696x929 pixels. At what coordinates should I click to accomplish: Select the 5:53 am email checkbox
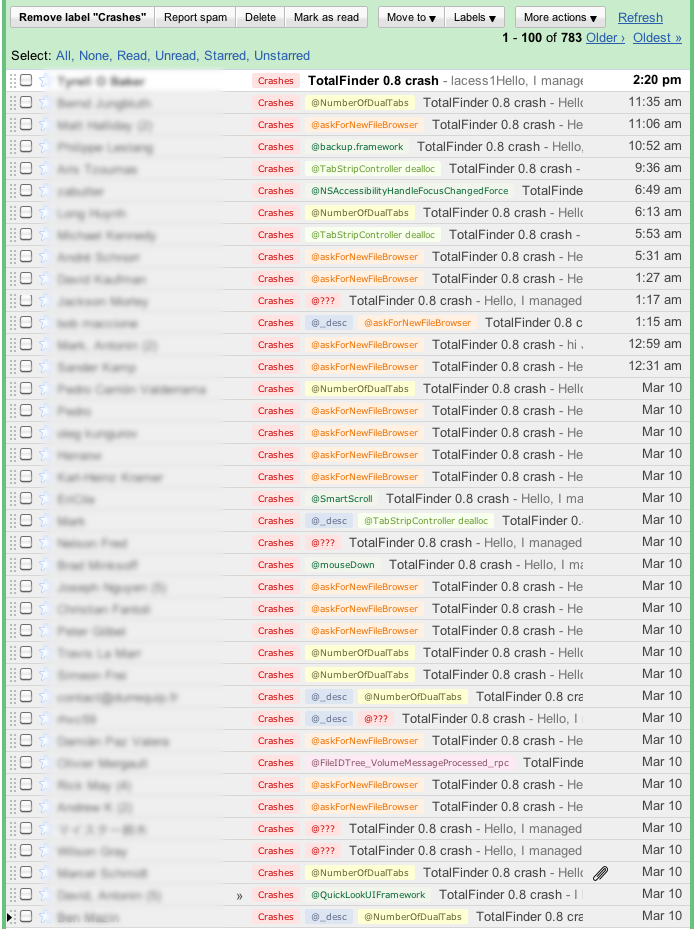click(26, 235)
